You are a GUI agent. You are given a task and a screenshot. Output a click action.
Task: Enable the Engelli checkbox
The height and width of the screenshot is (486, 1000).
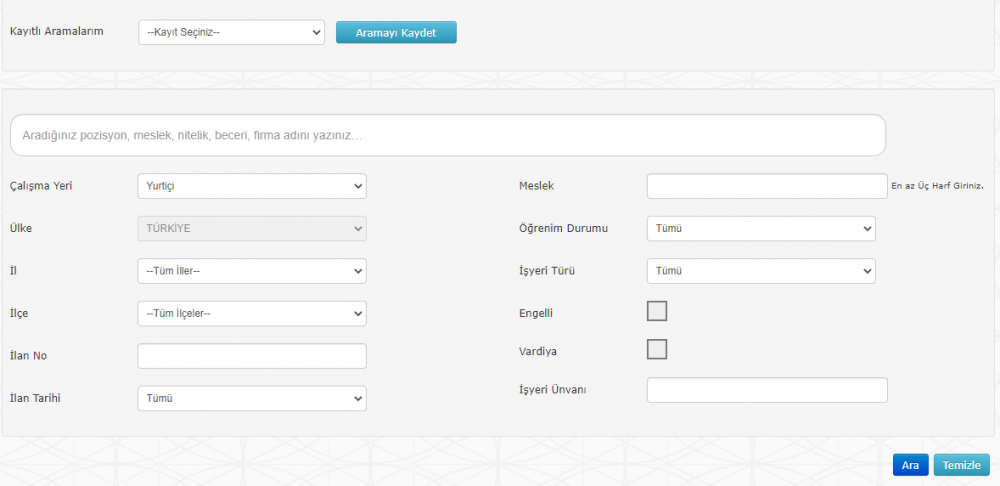(x=657, y=311)
